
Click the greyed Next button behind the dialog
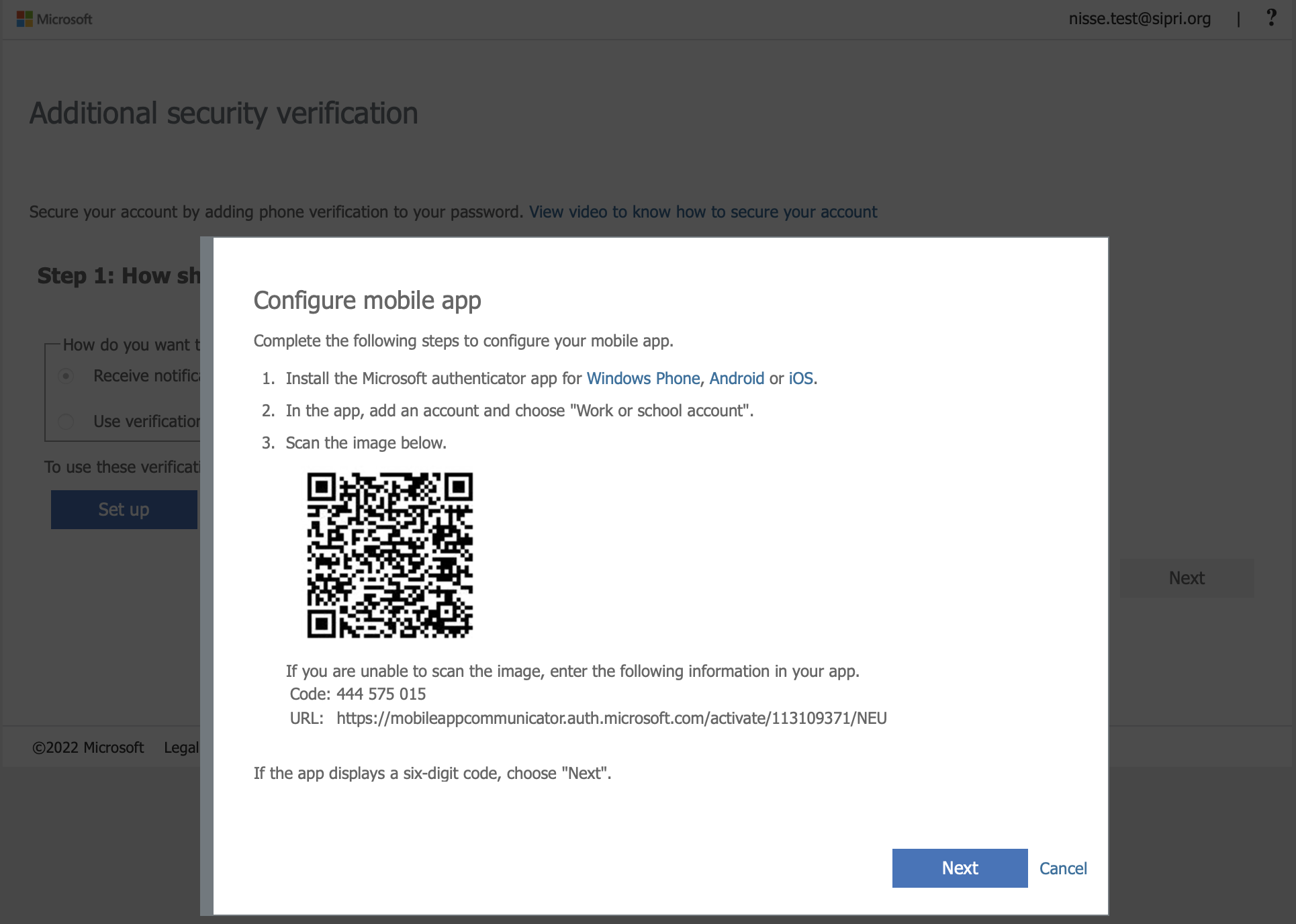[x=1187, y=578]
